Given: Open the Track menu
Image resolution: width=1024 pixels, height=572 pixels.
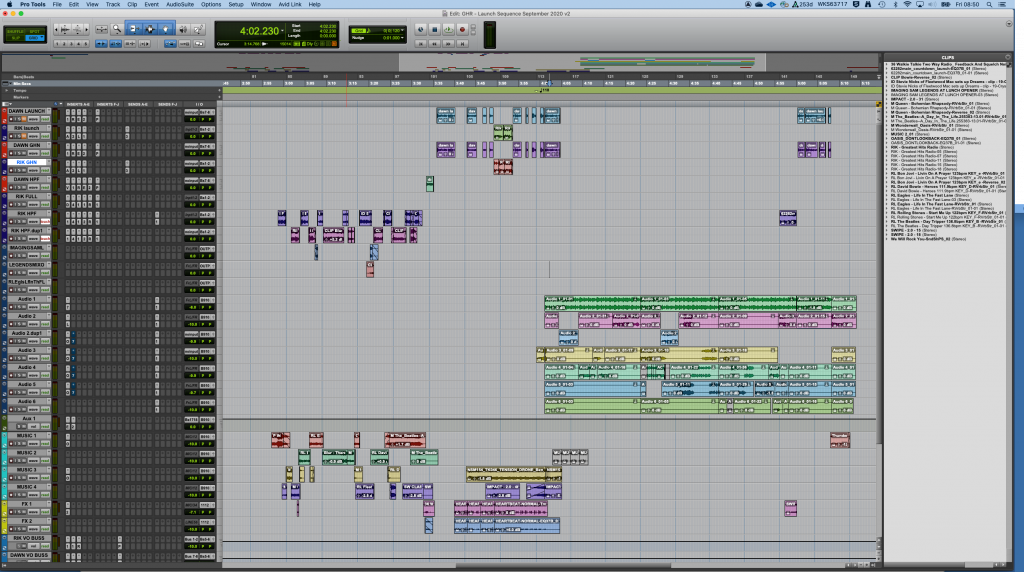Looking at the screenshot, I should pyautogui.click(x=113, y=4).
